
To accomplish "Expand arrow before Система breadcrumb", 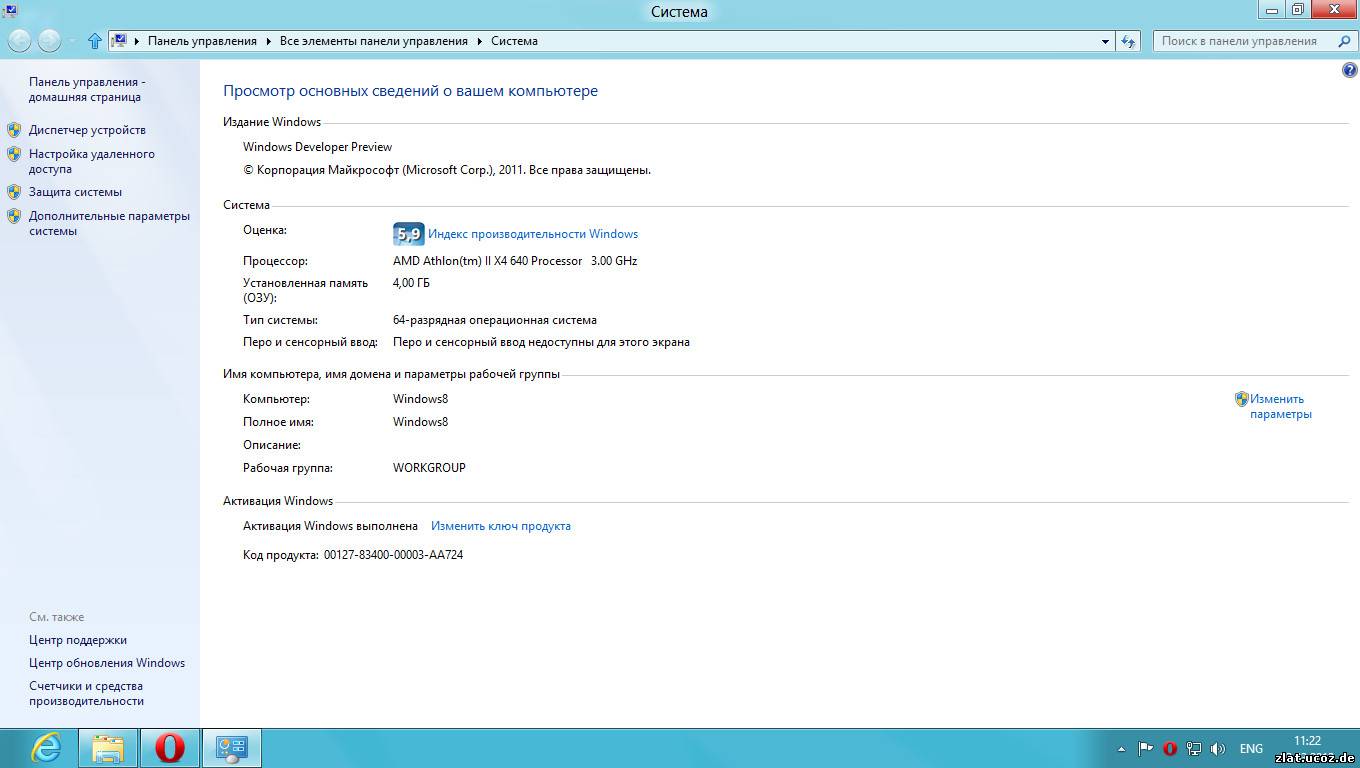I will pyautogui.click(x=479, y=41).
